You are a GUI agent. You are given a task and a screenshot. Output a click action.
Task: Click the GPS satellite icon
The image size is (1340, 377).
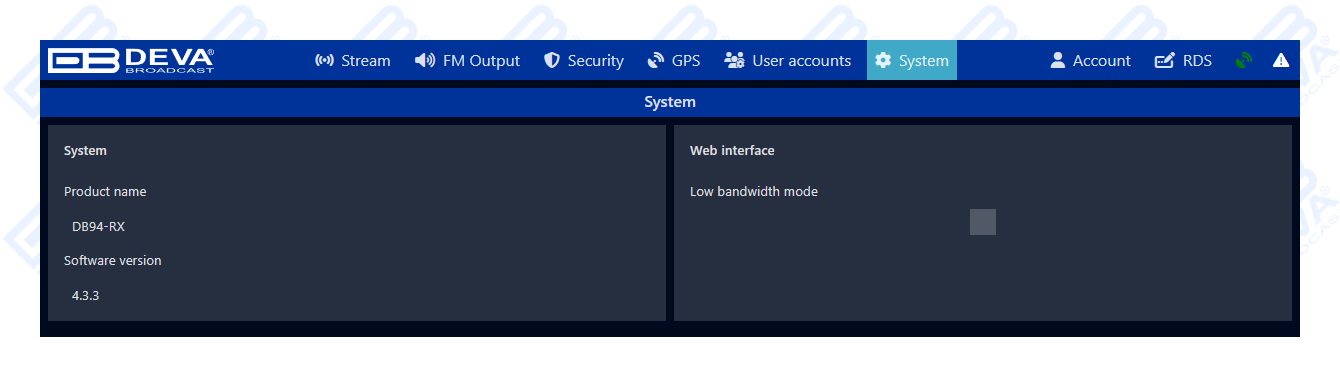[x=656, y=61]
